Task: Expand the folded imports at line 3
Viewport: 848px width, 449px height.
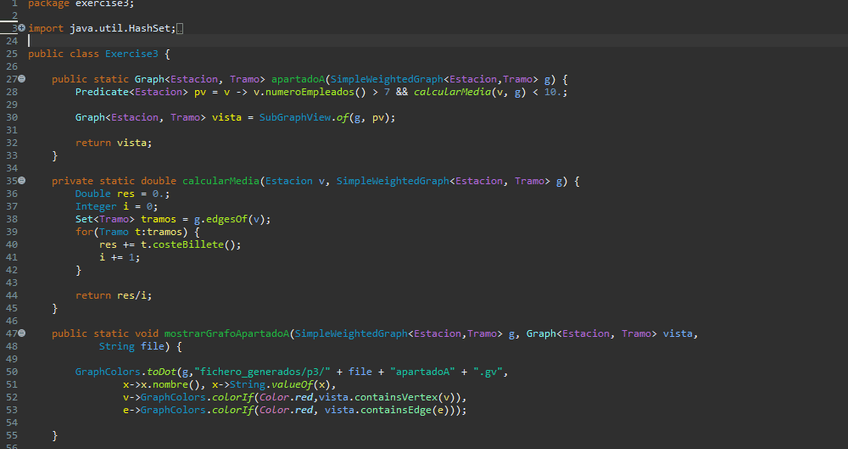Action: coord(22,28)
